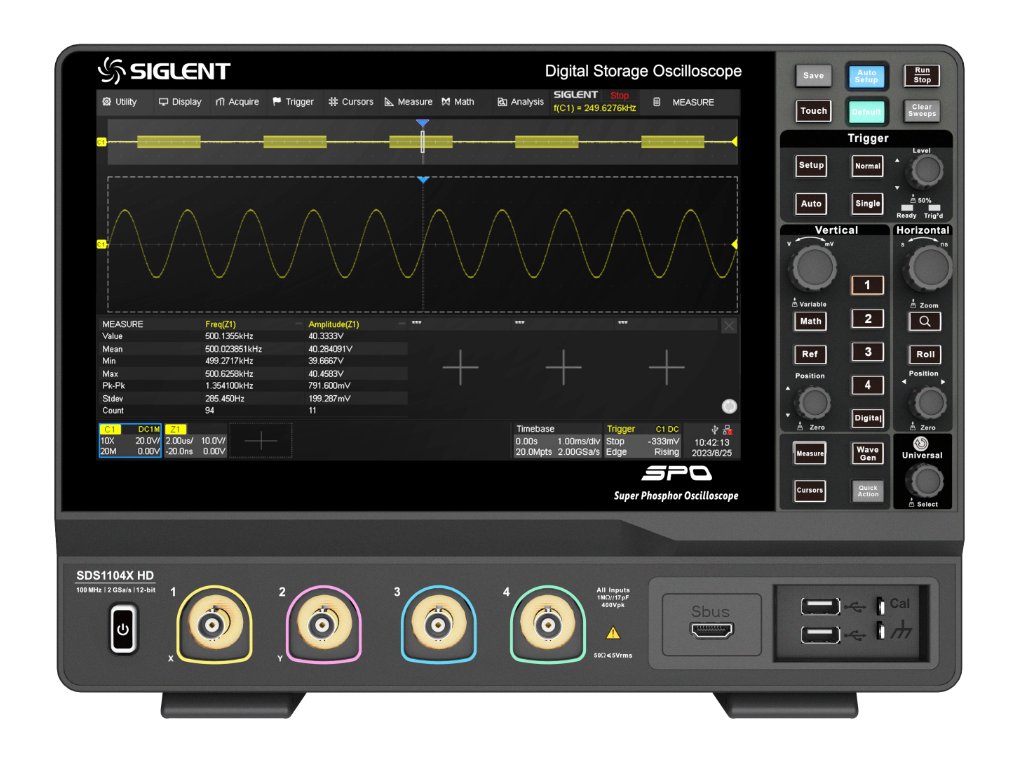Click the round grey handle near table
Screen dimensions: 1024x768
tap(729, 406)
